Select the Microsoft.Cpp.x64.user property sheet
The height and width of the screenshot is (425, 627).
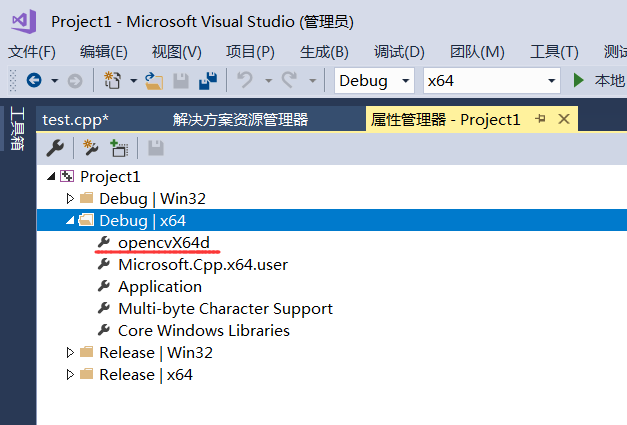tap(203, 265)
